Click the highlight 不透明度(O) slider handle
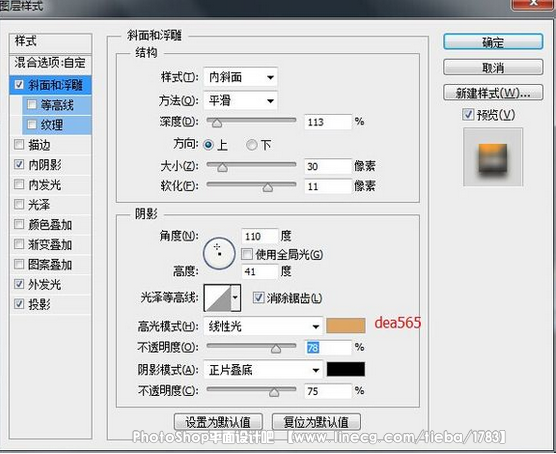 [x=276, y=349]
